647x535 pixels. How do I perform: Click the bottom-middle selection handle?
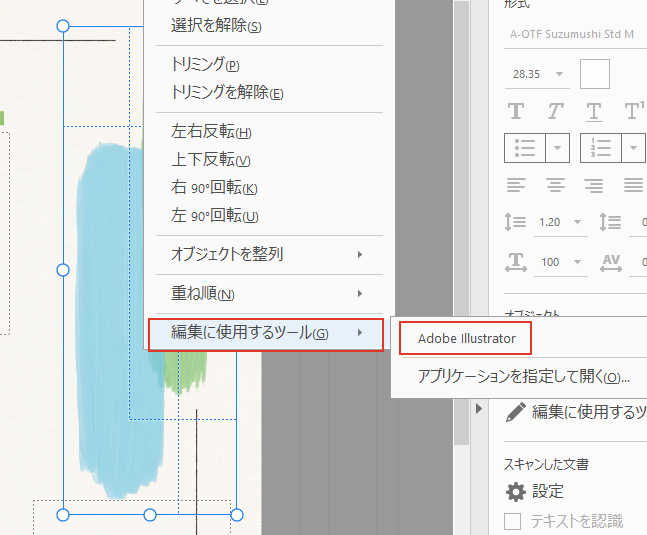point(150,515)
